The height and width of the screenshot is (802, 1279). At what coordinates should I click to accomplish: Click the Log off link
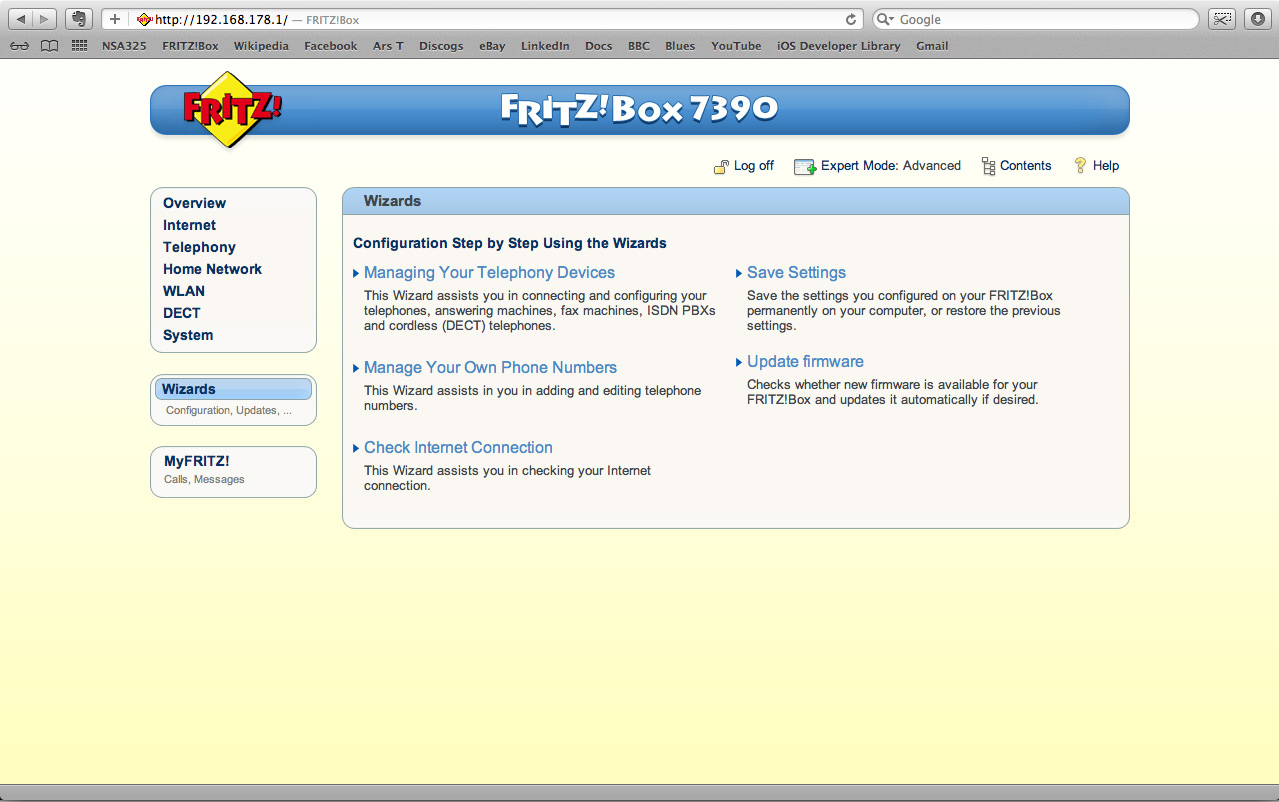pos(754,166)
